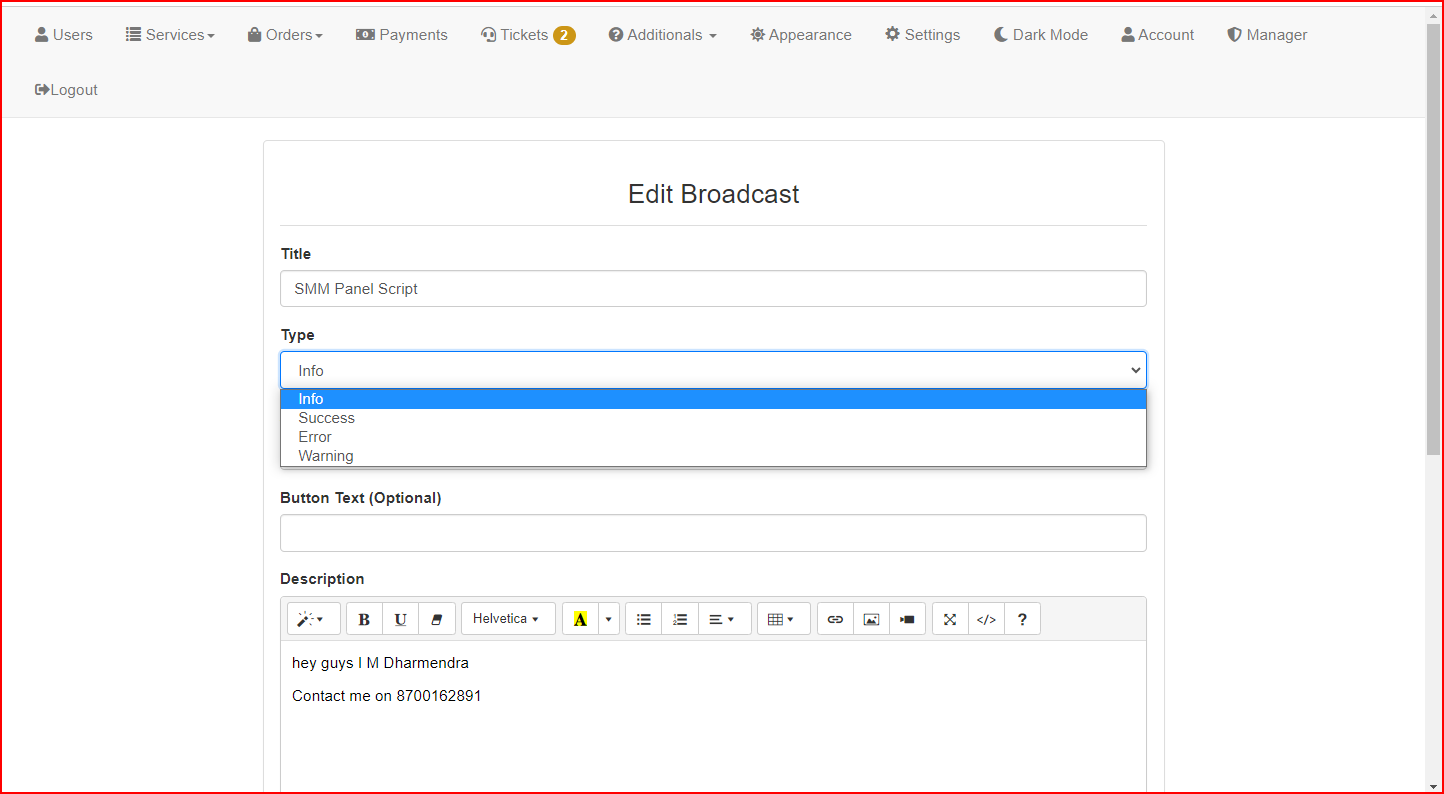
Task: Select Warning option in Type list
Action: tap(326, 456)
